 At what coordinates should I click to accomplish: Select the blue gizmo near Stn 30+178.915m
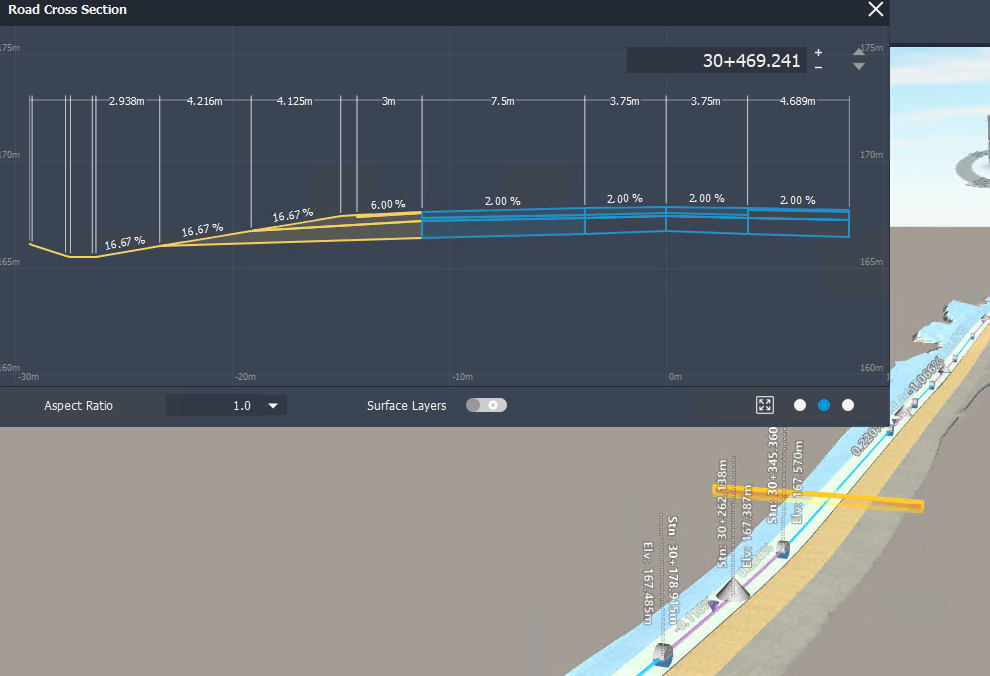click(662, 655)
